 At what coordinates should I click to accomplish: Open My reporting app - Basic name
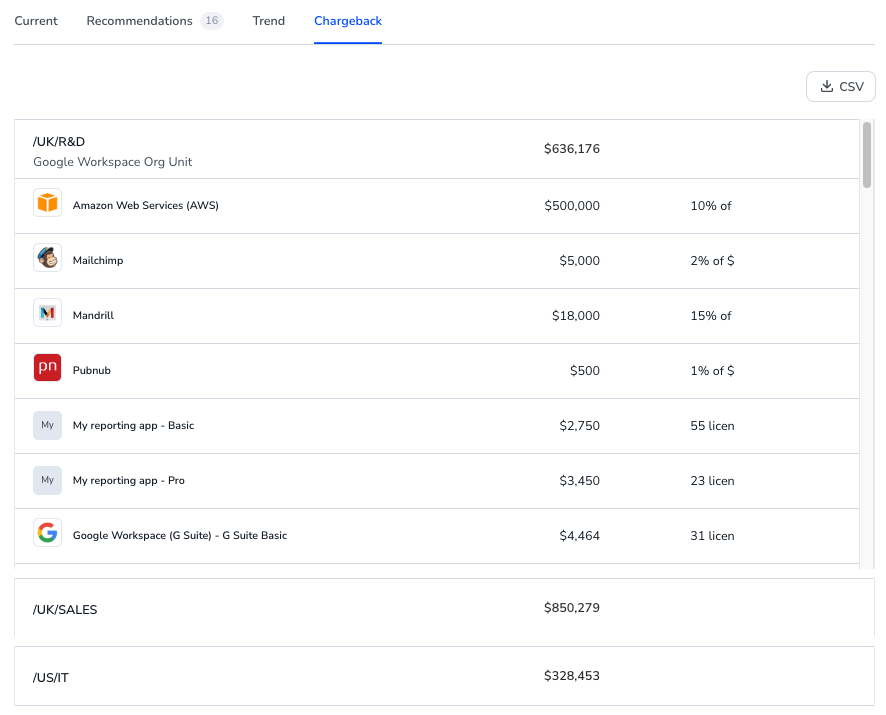133,426
